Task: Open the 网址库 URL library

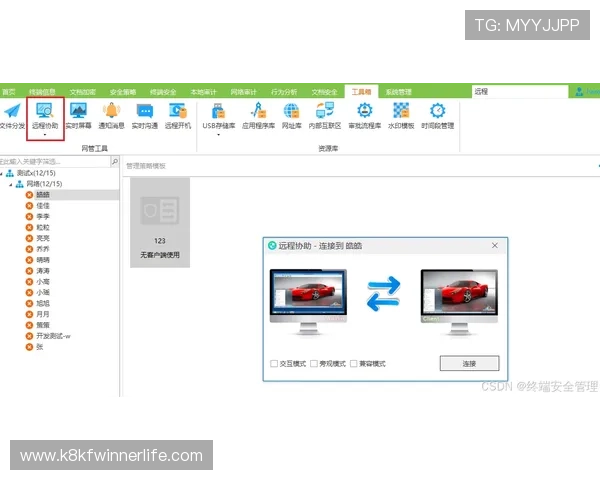Action: coord(291,115)
